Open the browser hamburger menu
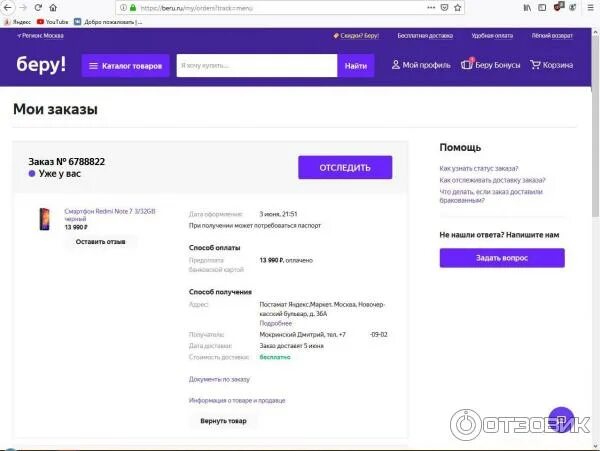Image resolution: width=600 pixels, height=451 pixels. 590,8
